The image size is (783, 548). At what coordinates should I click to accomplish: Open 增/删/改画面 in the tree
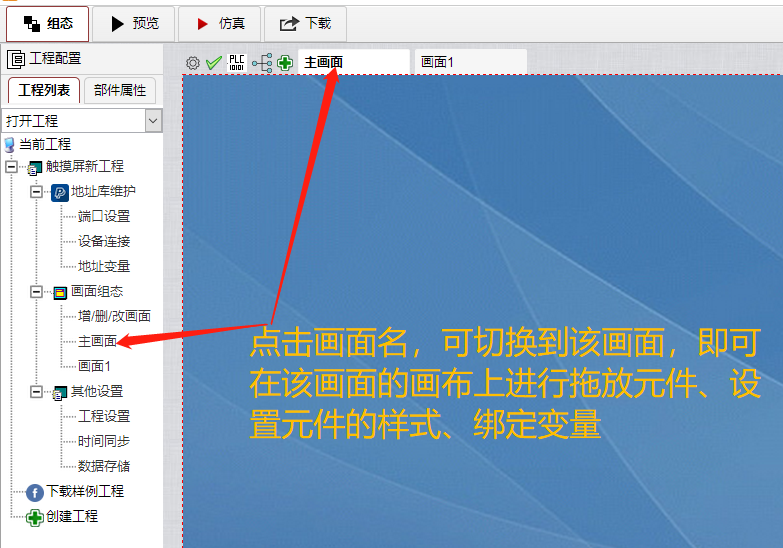pyautogui.click(x=114, y=316)
